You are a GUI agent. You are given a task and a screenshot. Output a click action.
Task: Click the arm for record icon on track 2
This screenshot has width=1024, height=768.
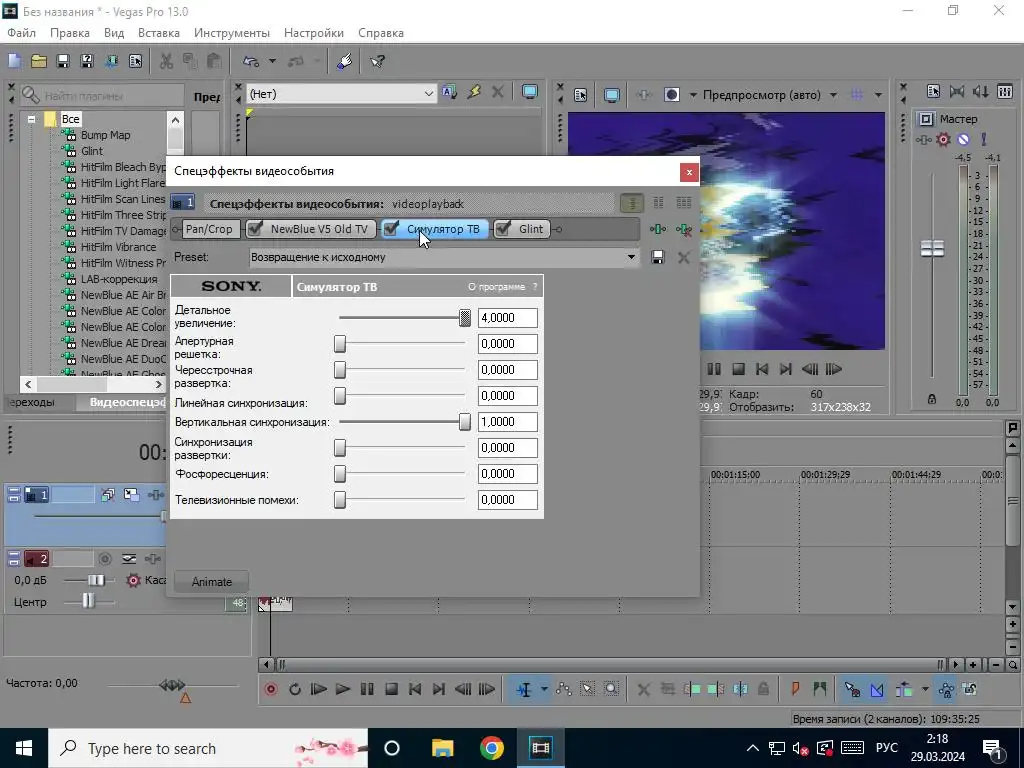(104, 559)
